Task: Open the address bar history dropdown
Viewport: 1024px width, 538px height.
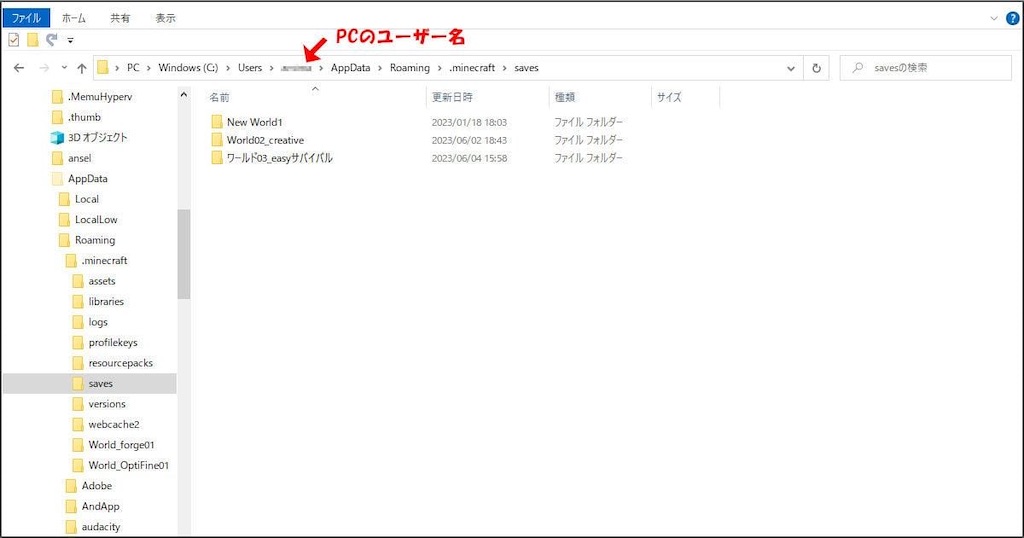Action: tap(791, 68)
